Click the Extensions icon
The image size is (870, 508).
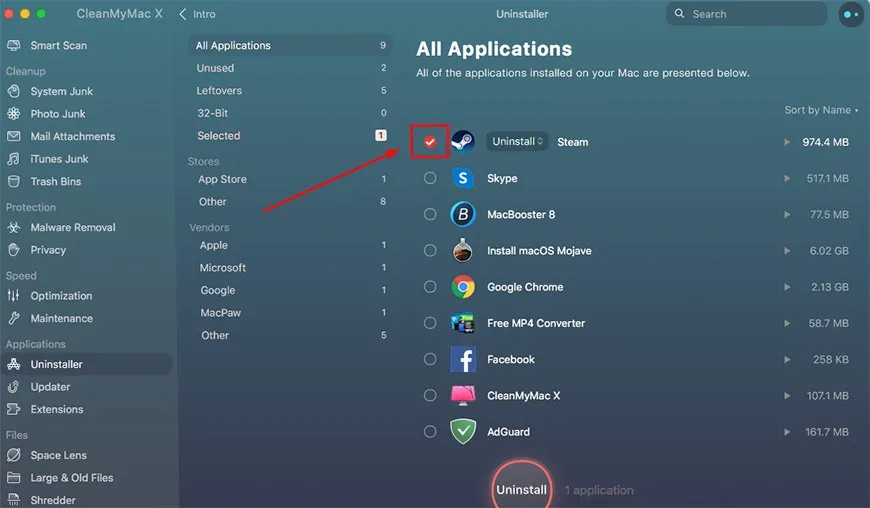click(14, 409)
